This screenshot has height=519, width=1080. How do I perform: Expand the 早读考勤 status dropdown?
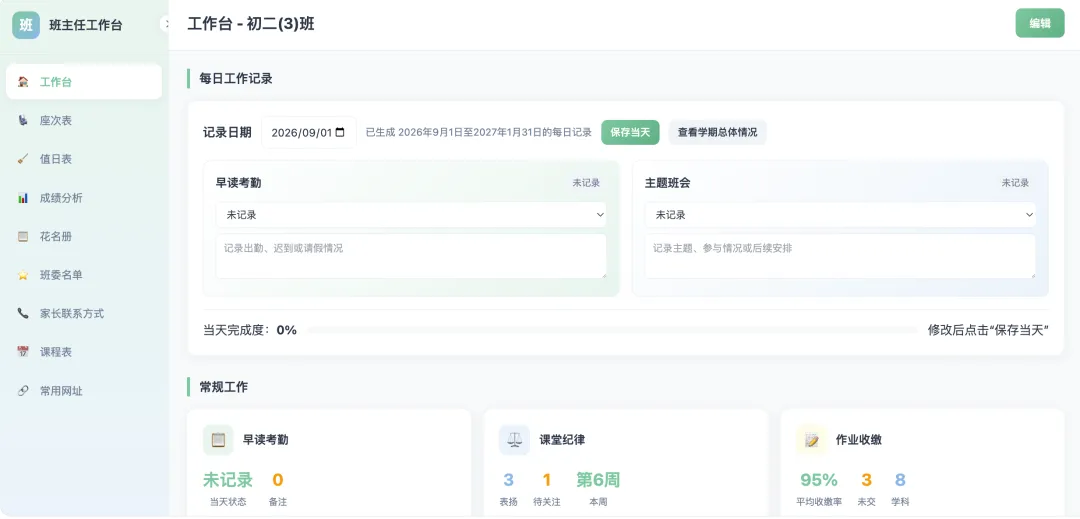(411, 215)
